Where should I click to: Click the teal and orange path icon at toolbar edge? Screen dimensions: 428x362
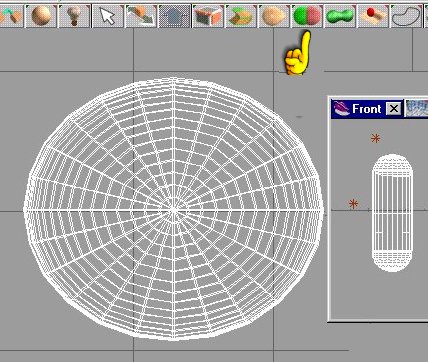(x=11, y=16)
